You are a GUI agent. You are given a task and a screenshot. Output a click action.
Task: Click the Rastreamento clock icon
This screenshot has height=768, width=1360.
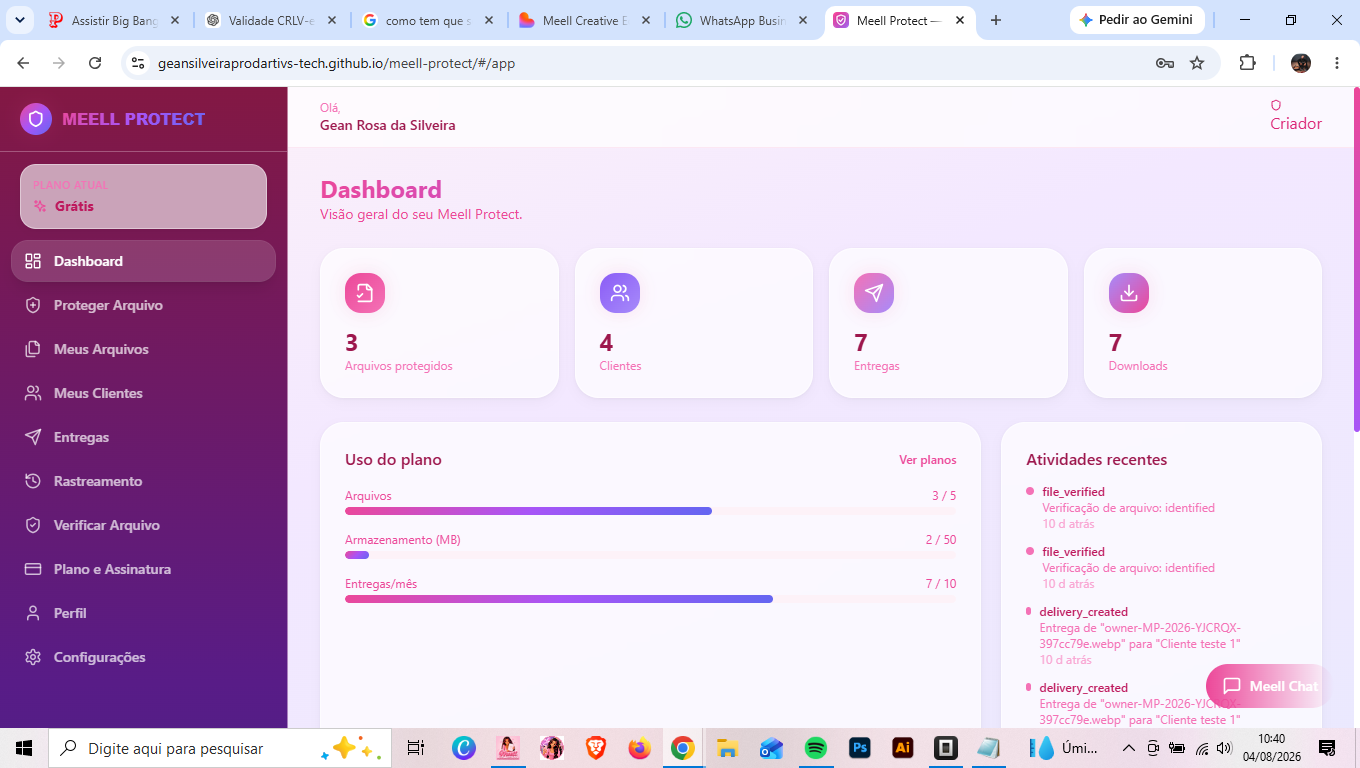[33, 481]
